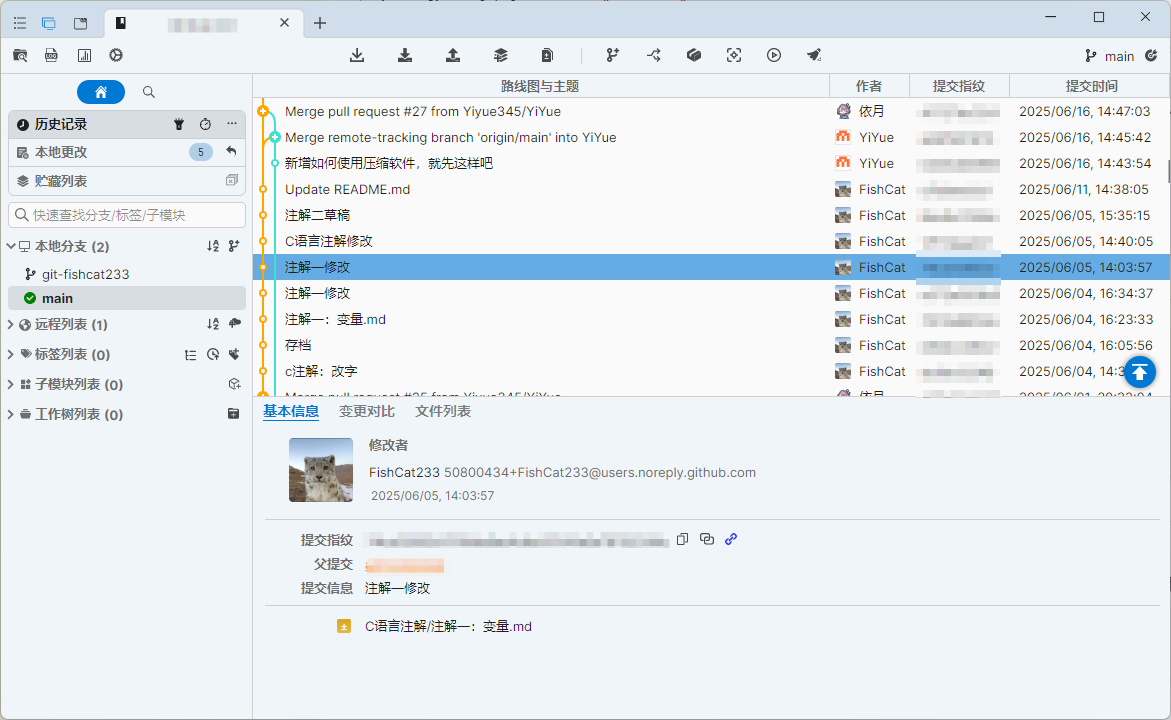Click the add submodule cube icon
Viewport: 1171px width, 720px height.
point(234,384)
